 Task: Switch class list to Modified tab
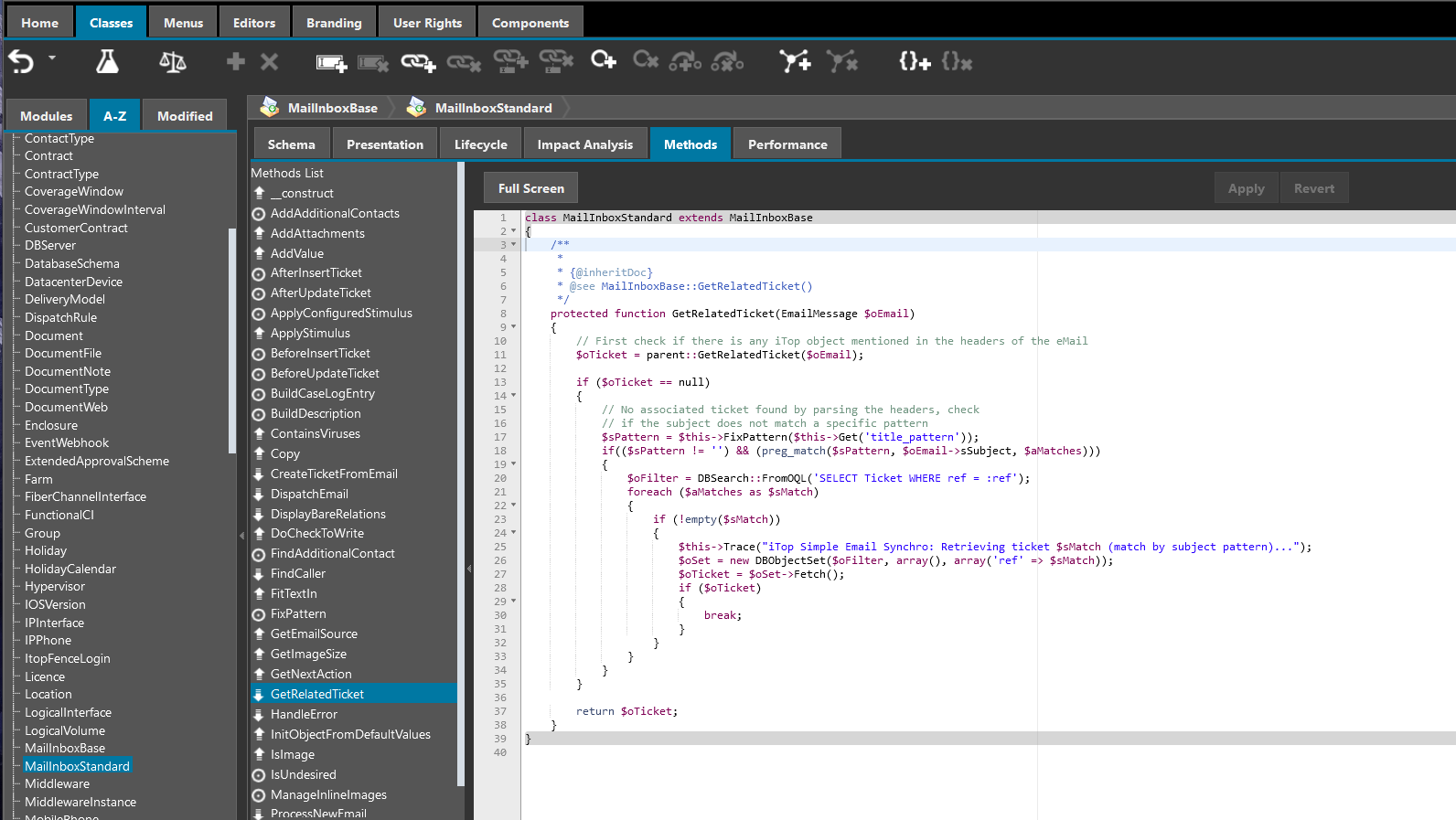click(x=185, y=116)
